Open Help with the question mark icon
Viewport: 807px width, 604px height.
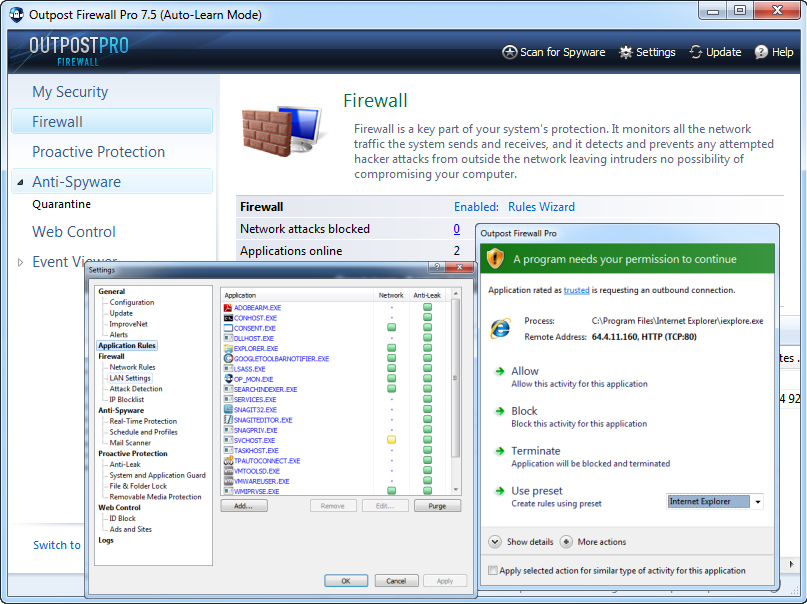pyautogui.click(x=761, y=52)
